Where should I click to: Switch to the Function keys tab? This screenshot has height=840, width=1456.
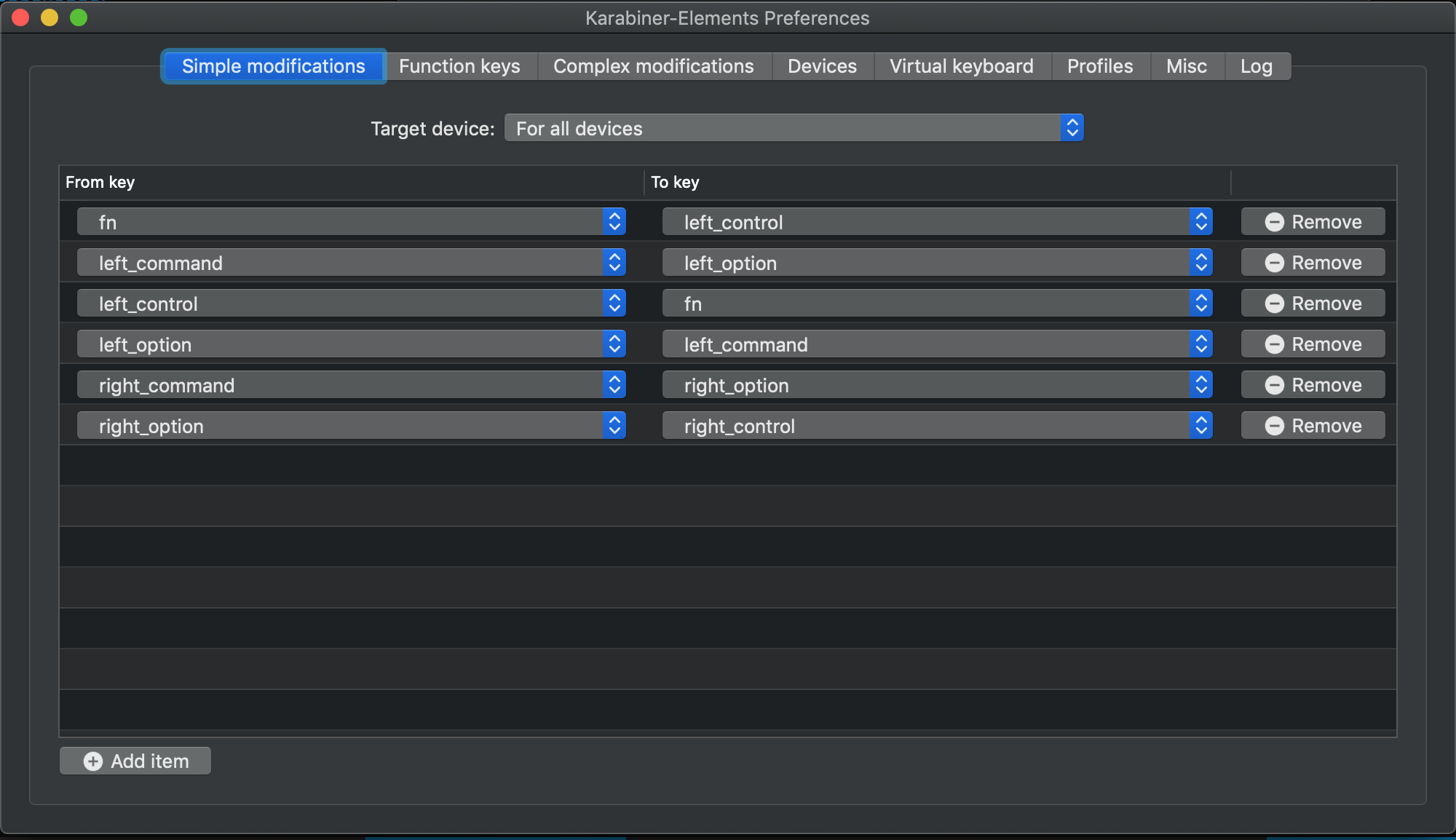(459, 66)
